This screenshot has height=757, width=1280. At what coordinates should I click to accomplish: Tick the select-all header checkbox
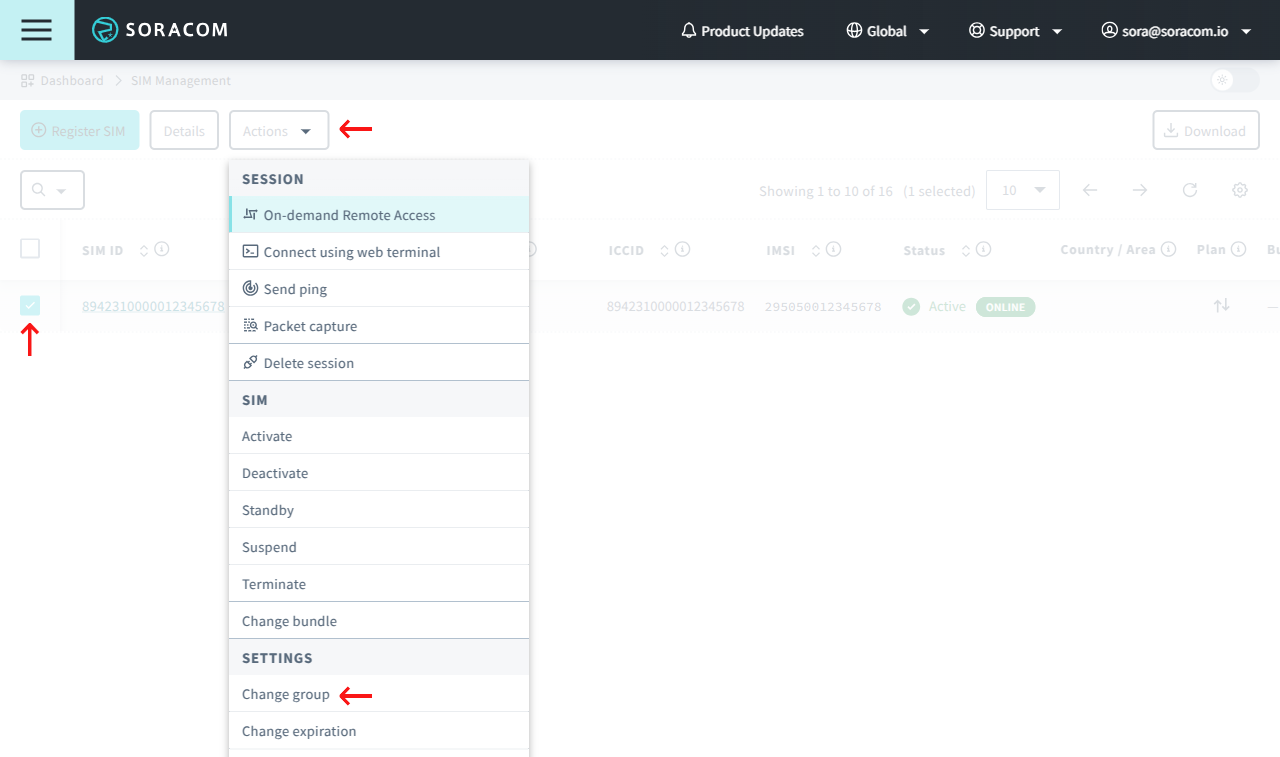pyautogui.click(x=30, y=249)
